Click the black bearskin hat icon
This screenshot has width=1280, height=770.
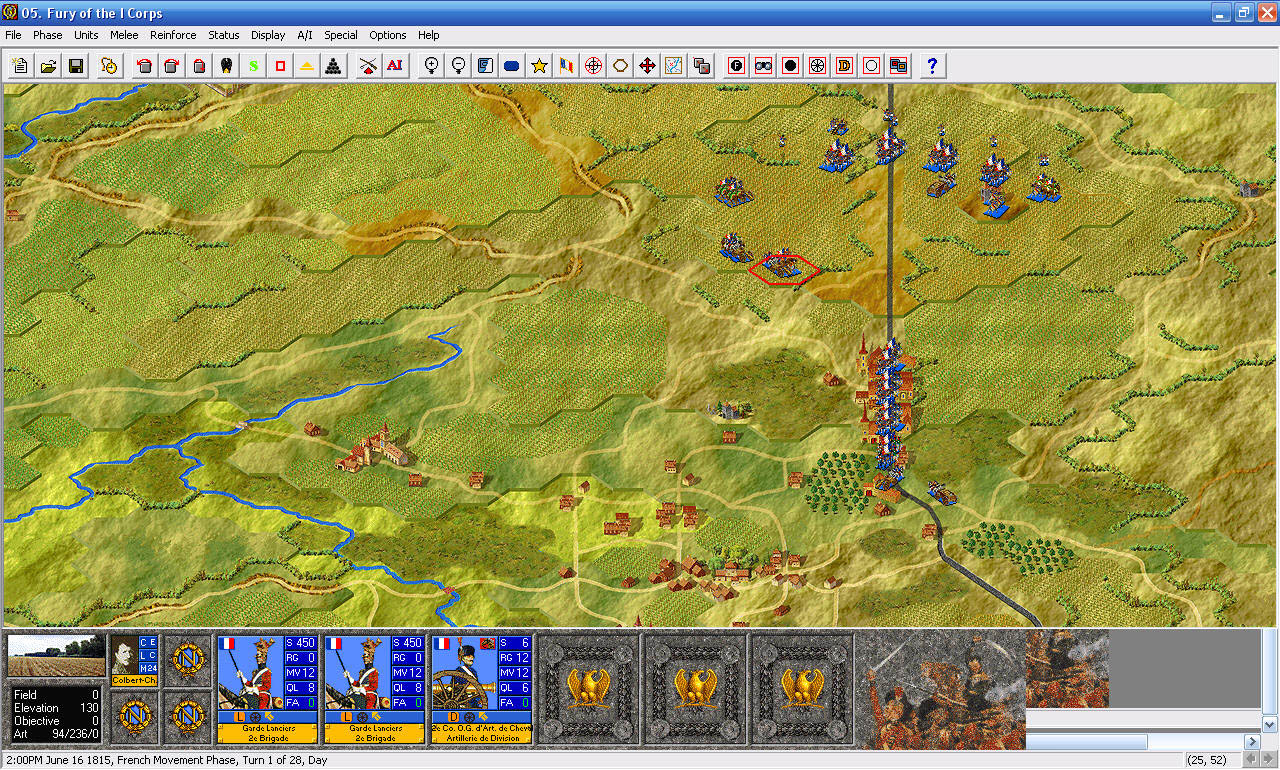tap(226, 66)
